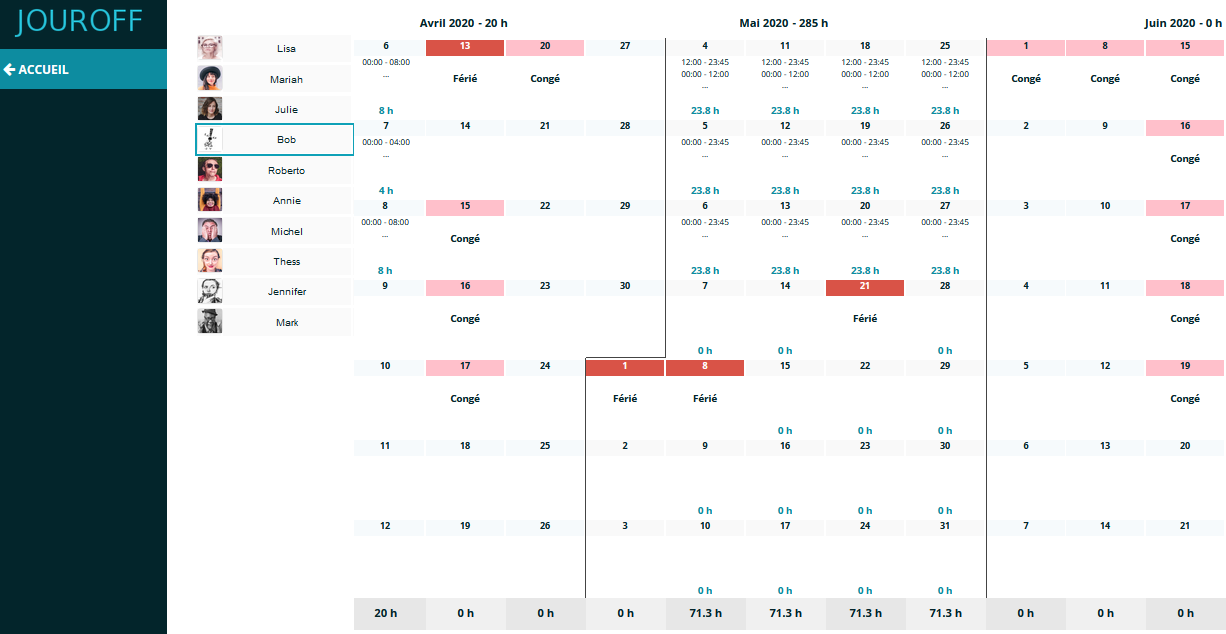Click the Avril 2020 - 20 h header
Viewport: 1226px width, 634px height.
coord(464,23)
